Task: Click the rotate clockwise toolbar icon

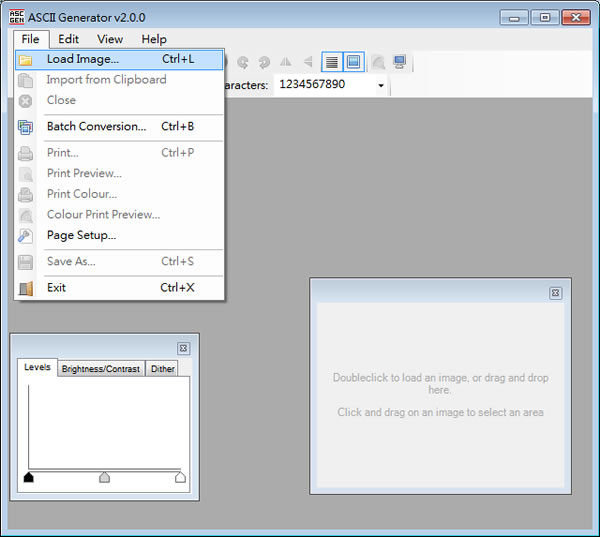Action: (264, 62)
